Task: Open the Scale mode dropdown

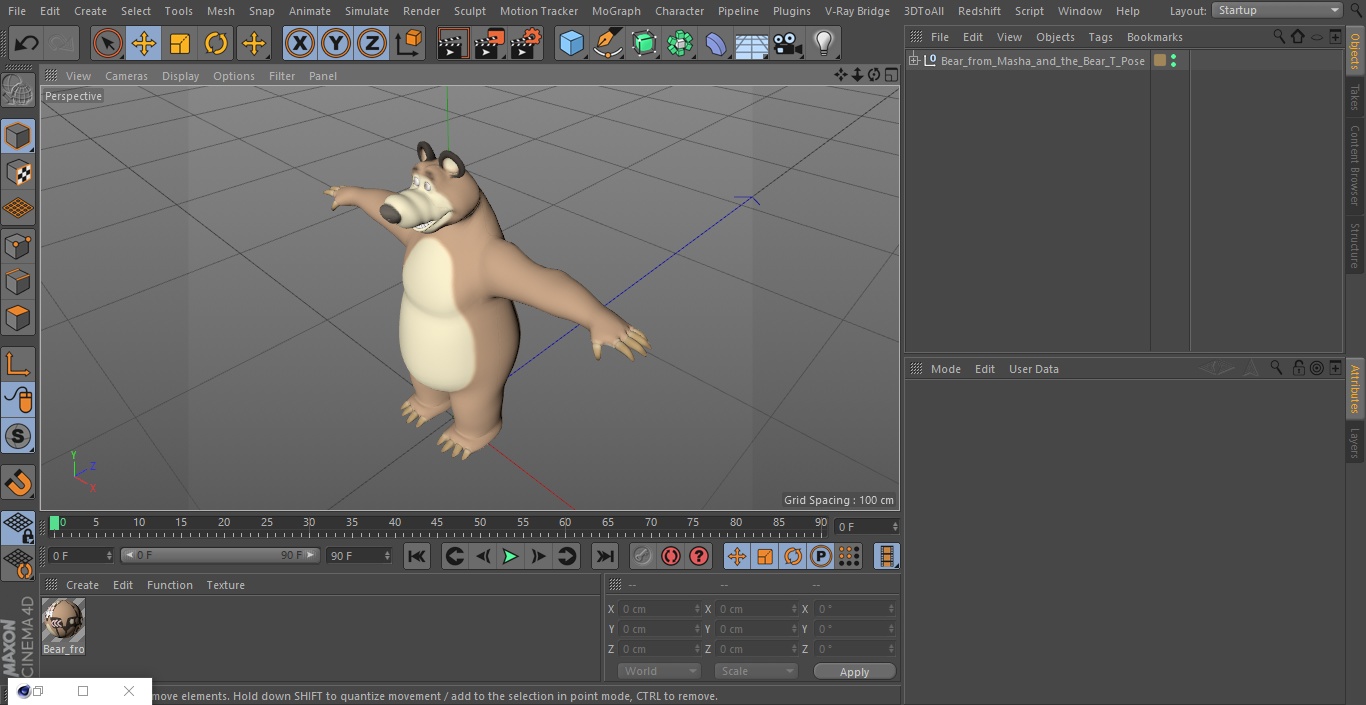Action: point(756,671)
